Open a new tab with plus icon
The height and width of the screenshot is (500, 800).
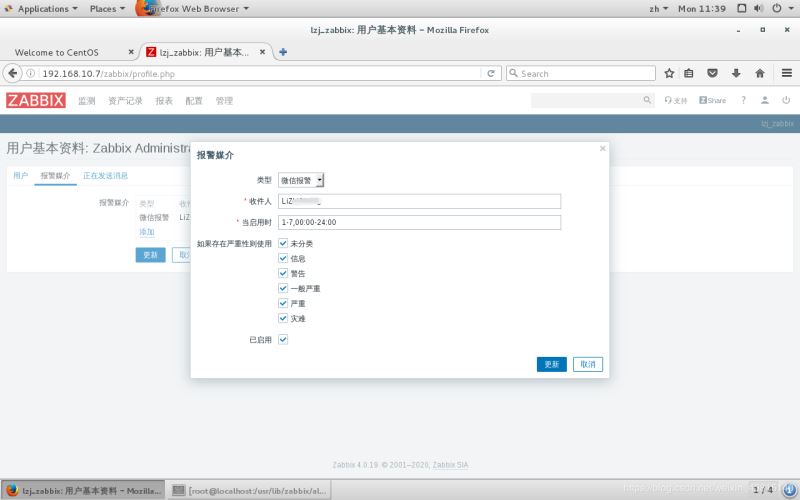point(283,52)
